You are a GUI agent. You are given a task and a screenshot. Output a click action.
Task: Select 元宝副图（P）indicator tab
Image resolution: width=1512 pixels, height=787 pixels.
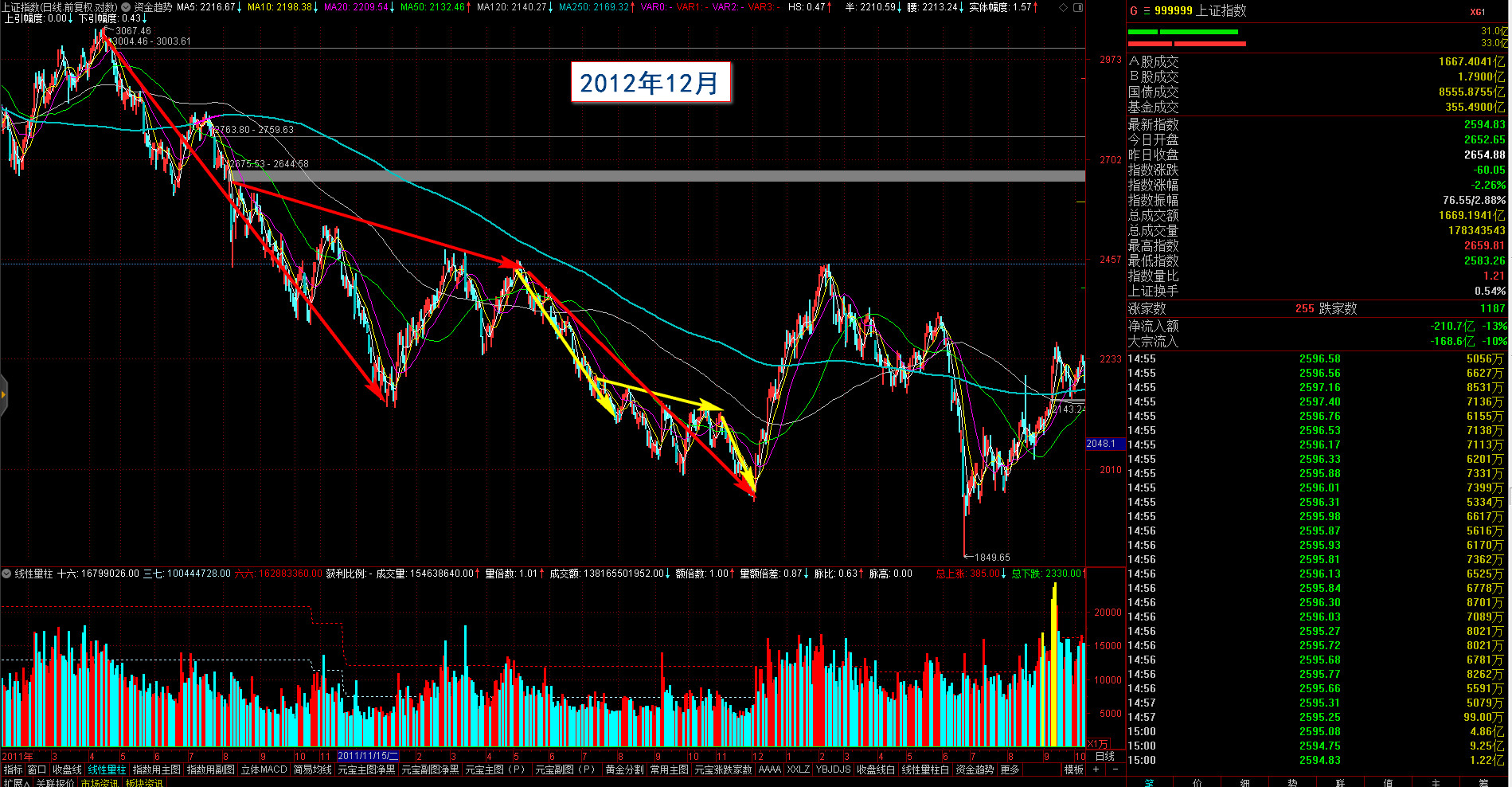tap(565, 769)
